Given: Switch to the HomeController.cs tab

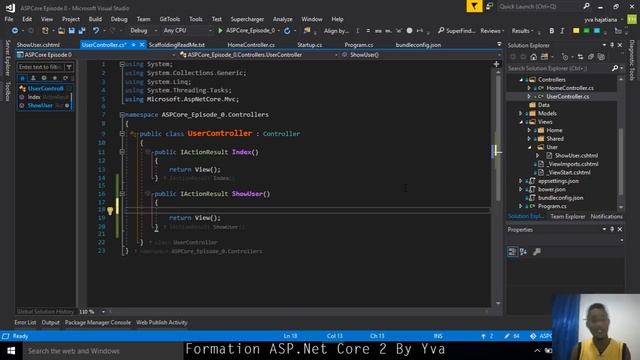Looking at the screenshot, I should click(x=251, y=45).
